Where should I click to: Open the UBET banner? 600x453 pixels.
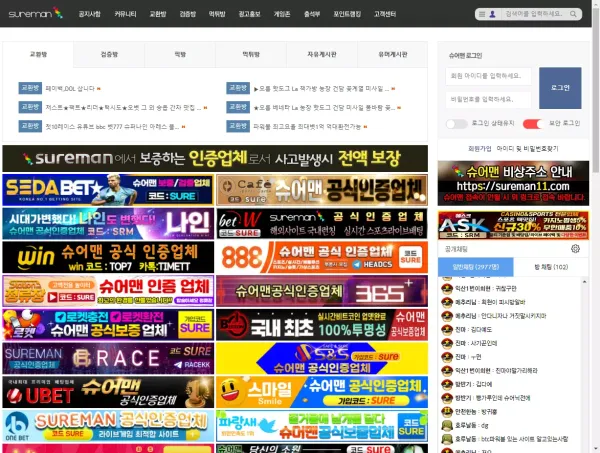pyautogui.click(x=108, y=392)
